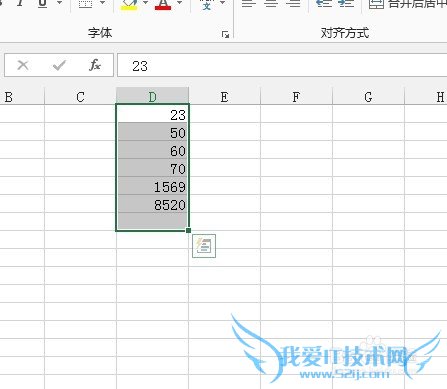
Task: Open the fill color dropdown arrow
Action: (145, 3)
